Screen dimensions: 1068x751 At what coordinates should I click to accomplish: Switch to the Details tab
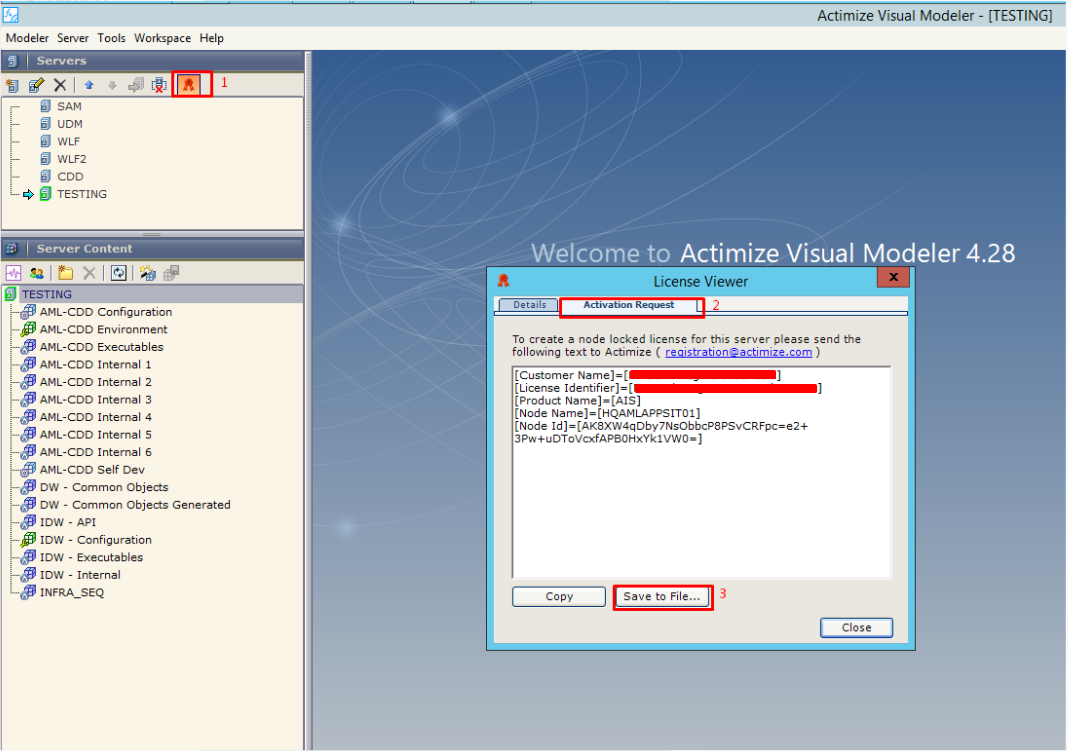(x=529, y=305)
